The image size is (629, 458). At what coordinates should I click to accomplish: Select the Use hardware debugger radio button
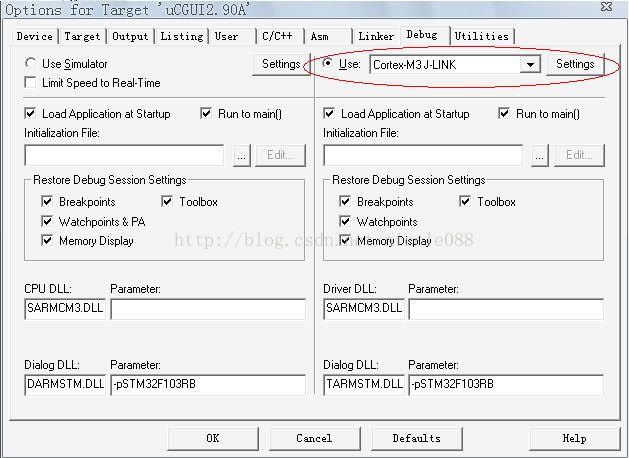(328, 63)
